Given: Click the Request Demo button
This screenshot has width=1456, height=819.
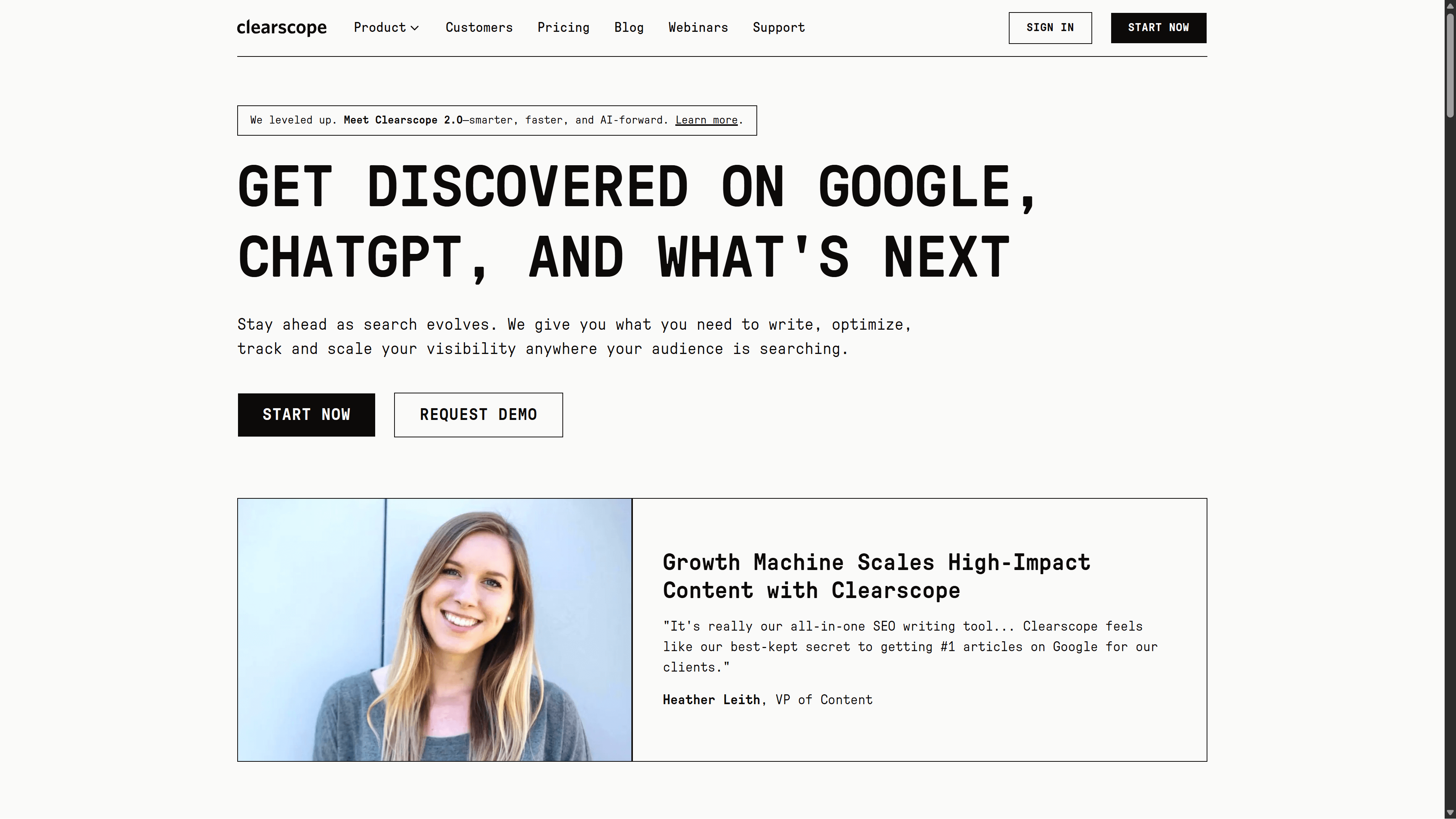Looking at the screenshot, I should [478, 414].
